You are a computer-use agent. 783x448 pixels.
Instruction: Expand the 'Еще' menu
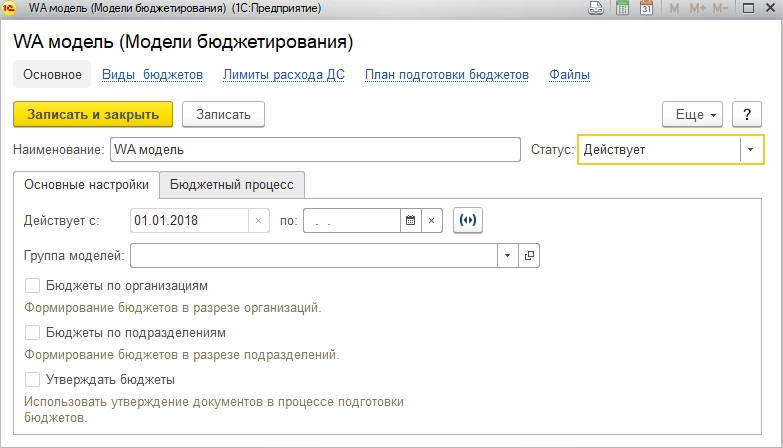tap(696, 114)
